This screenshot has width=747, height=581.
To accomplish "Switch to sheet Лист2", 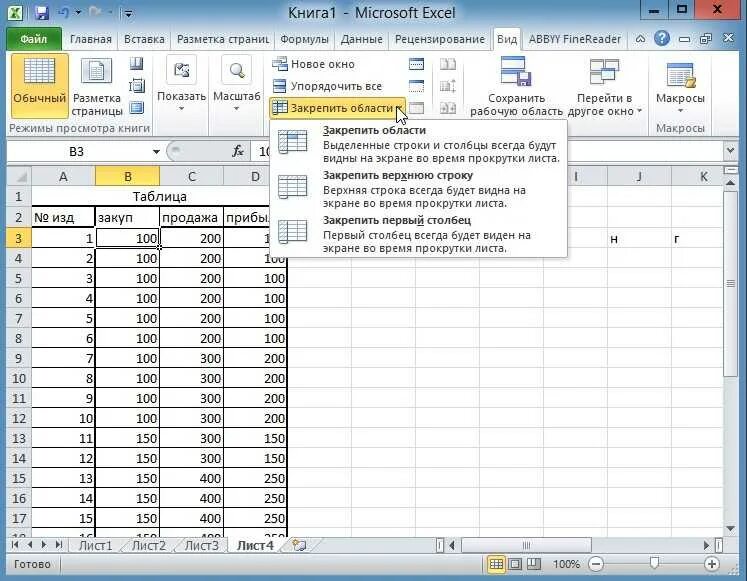I will 149,545.
